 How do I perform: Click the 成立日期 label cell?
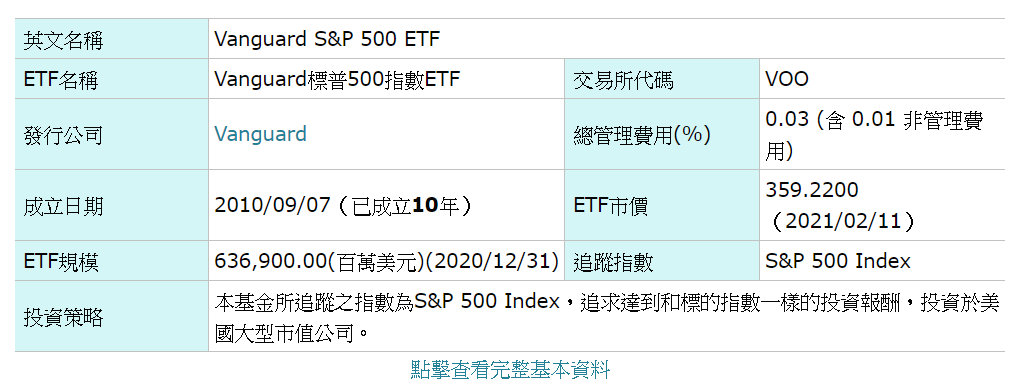pos(112,205)
